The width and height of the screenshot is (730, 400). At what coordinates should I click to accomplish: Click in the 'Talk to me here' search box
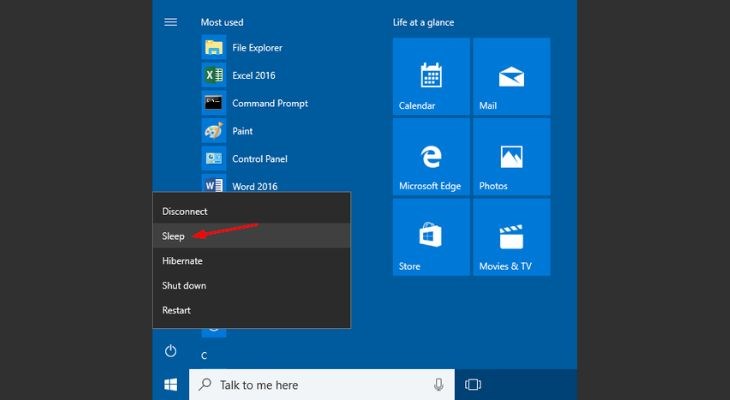point(322,385)
